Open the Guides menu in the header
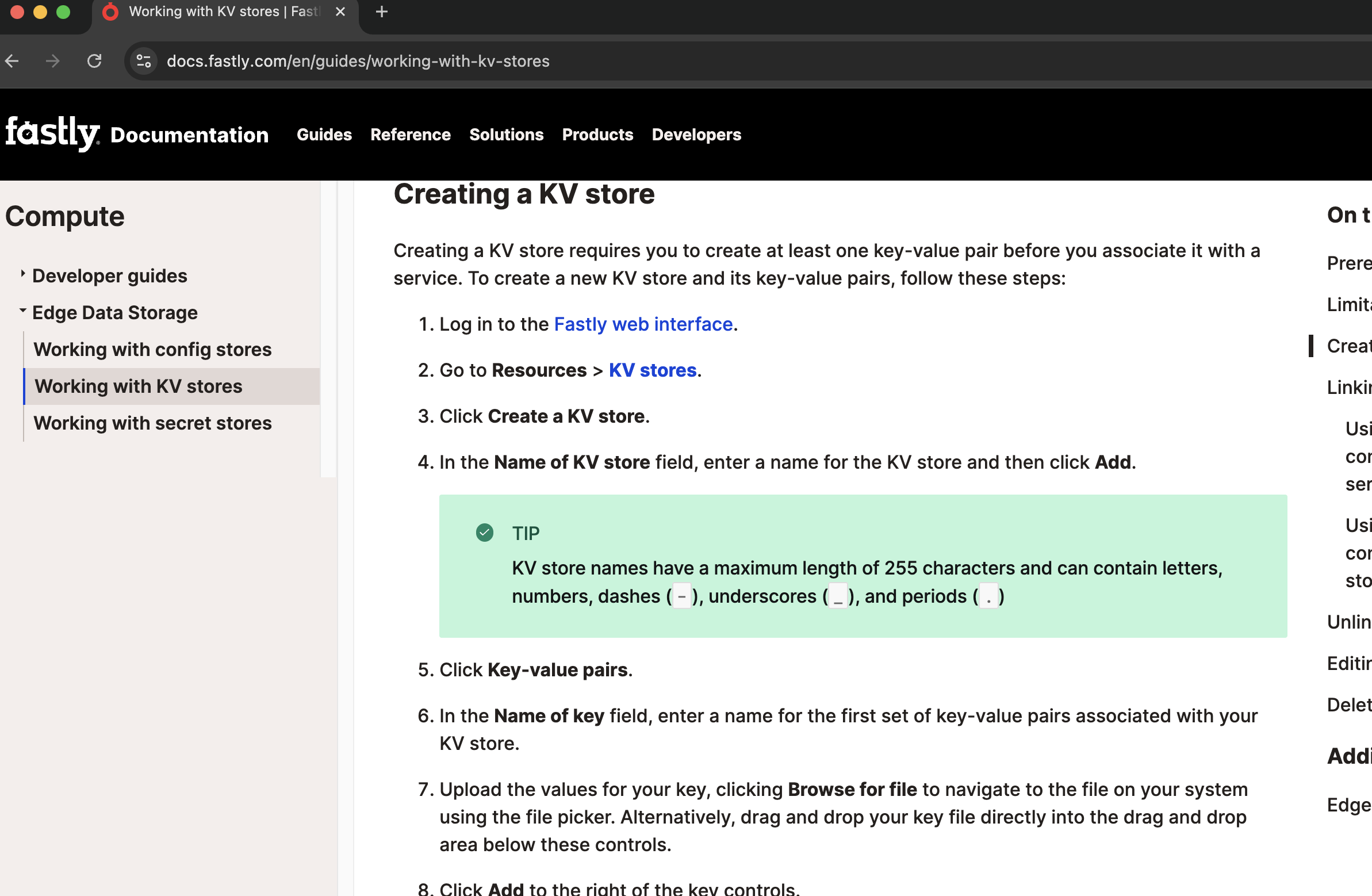The image size is (1372, 896). click(x=324, y=135)
